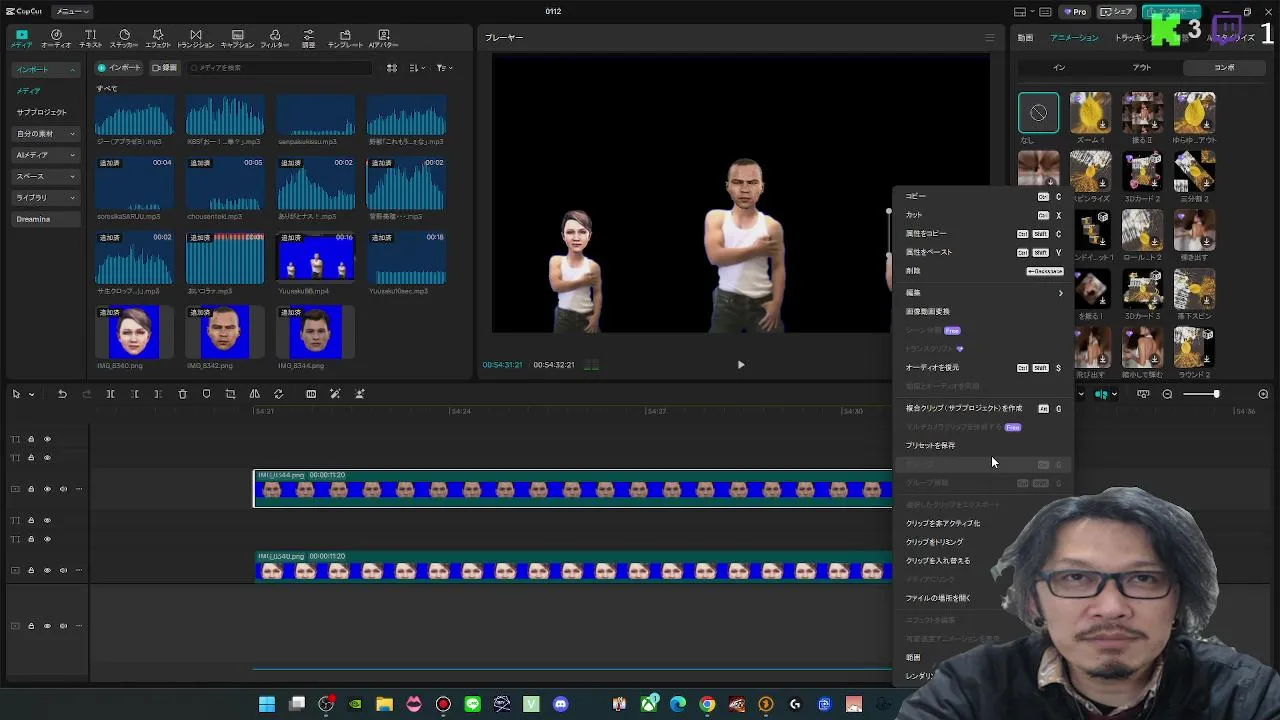1280x720 pixels.
Task: Open the オーディオ (Audio) library tab
Action: coord(56,39)
